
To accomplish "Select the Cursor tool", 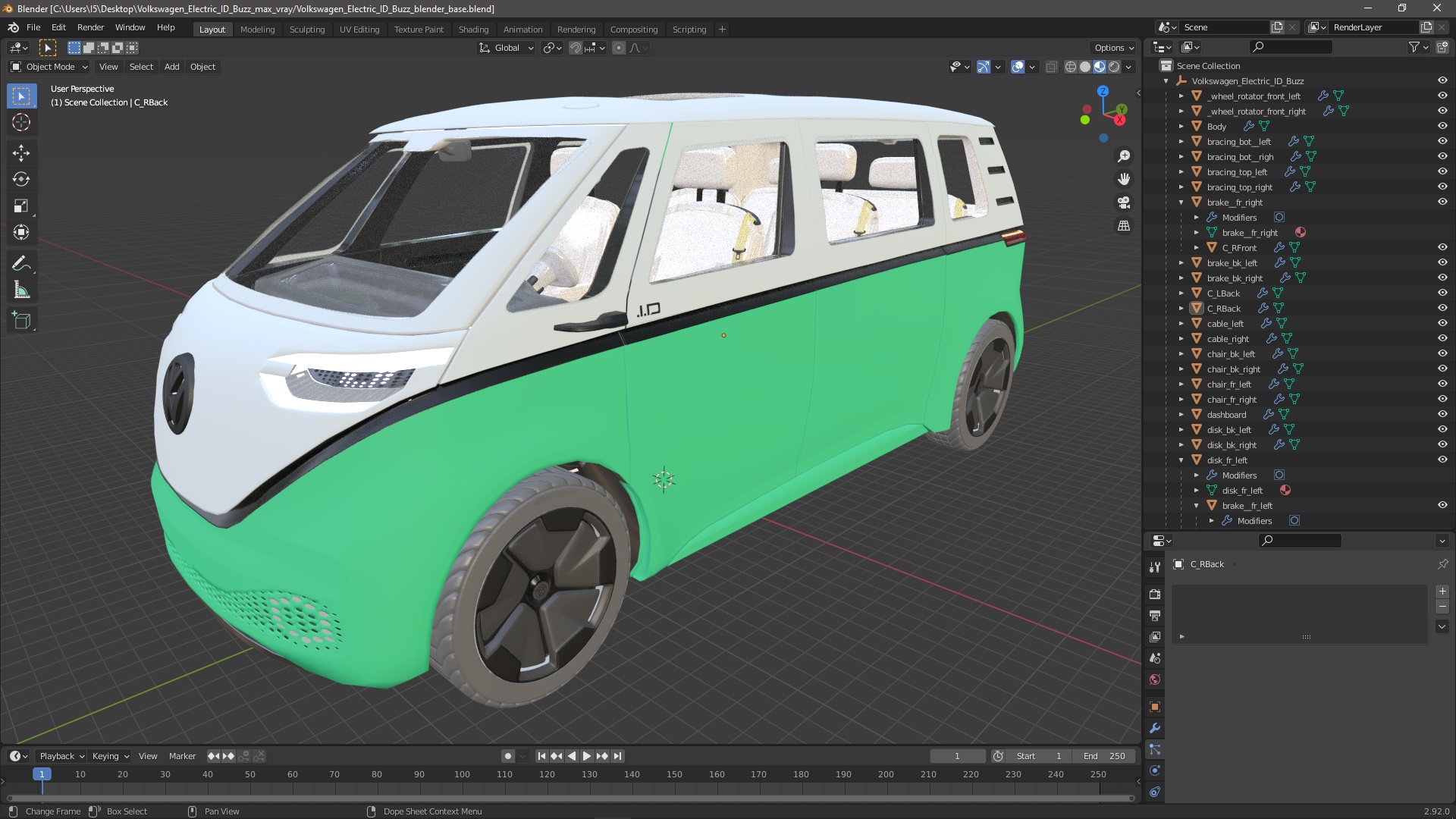I will [x=21, y=123].
